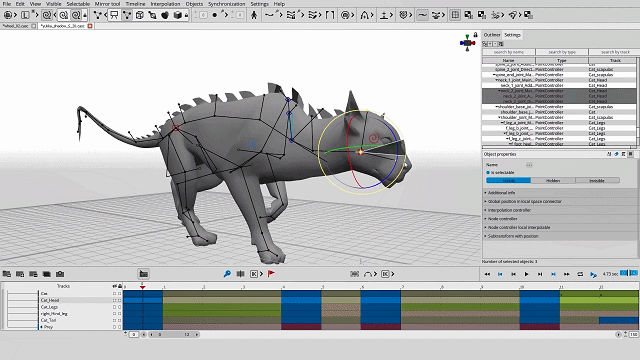This screenshot has height=360, width=640.
Task: Play the animation
Action: pos(527,274)
